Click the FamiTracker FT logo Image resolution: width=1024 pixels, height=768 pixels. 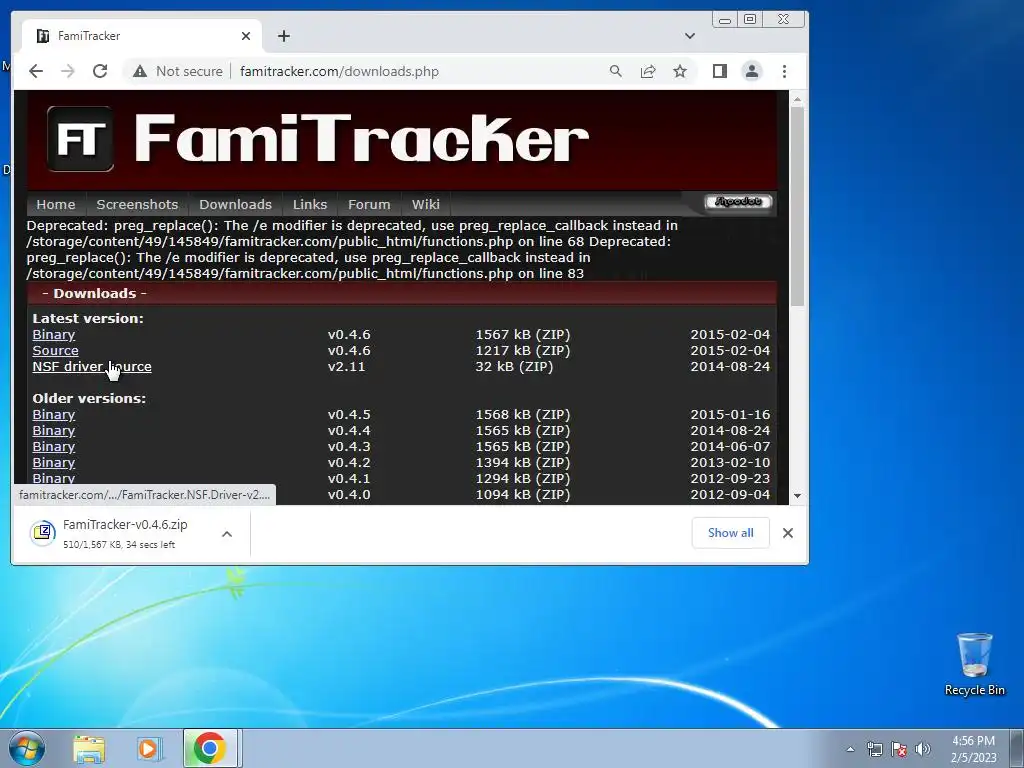(80, 138)
